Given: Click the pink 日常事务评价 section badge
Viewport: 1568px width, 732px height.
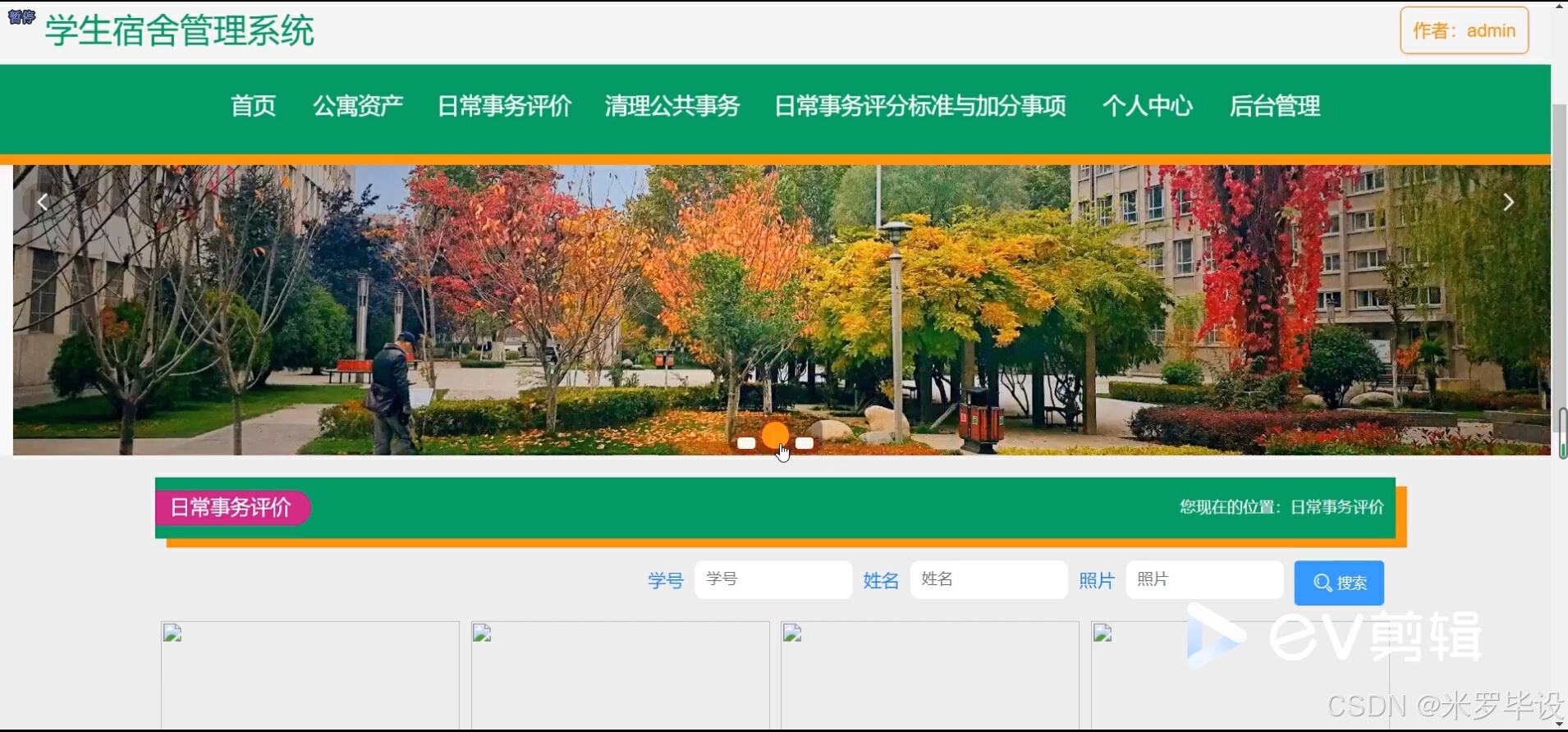Looking at the screenshot, I should point(232,508).
